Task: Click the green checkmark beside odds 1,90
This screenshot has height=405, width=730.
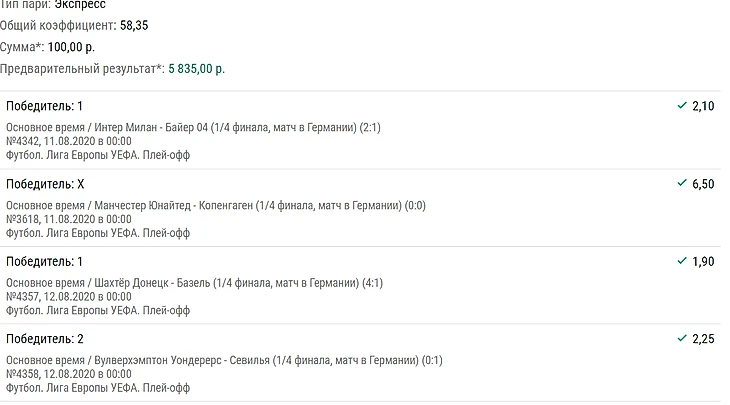Action: coord(681,261)
